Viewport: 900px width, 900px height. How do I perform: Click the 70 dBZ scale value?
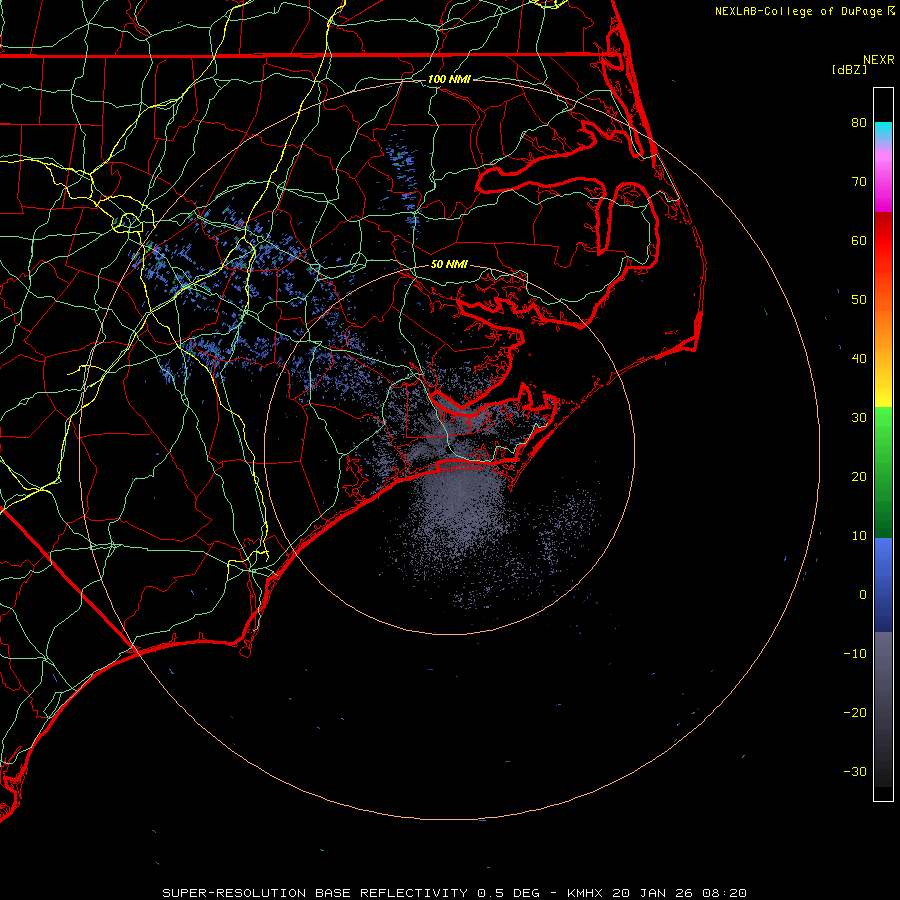pyautogui.click(x=859, y=181)
